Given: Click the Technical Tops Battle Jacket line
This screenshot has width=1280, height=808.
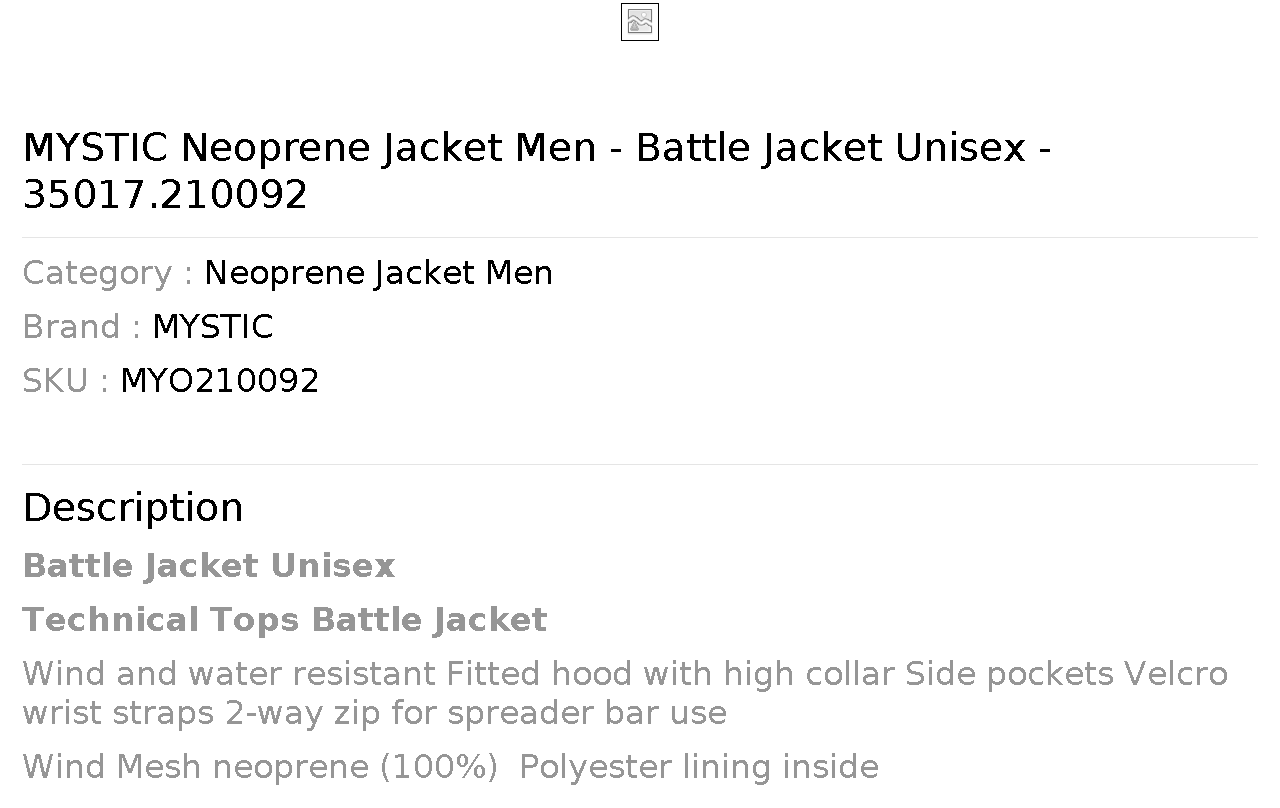Looking at the screenshot, I should coord(285,620).
